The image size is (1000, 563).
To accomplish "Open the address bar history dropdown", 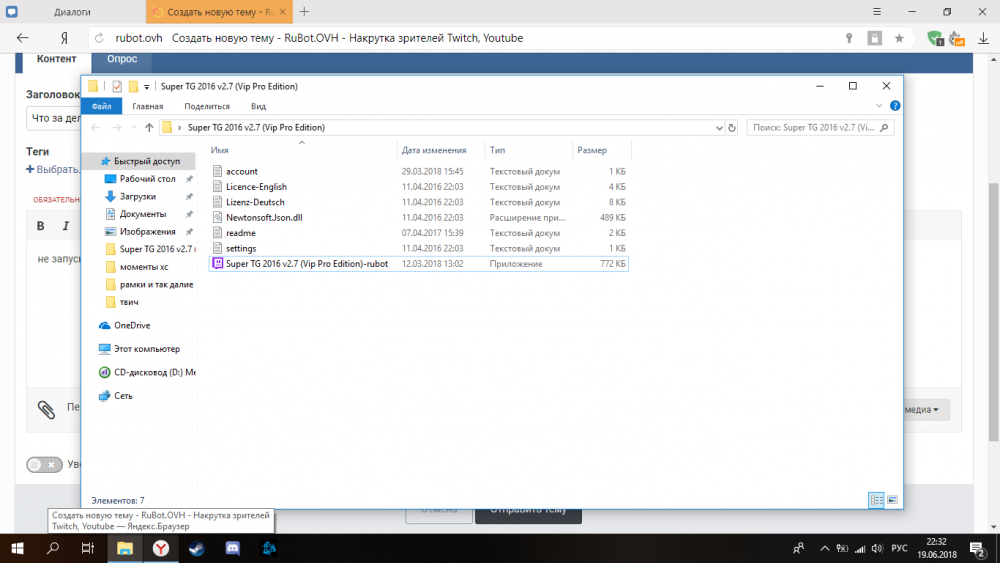I will (x=719, y=128).
